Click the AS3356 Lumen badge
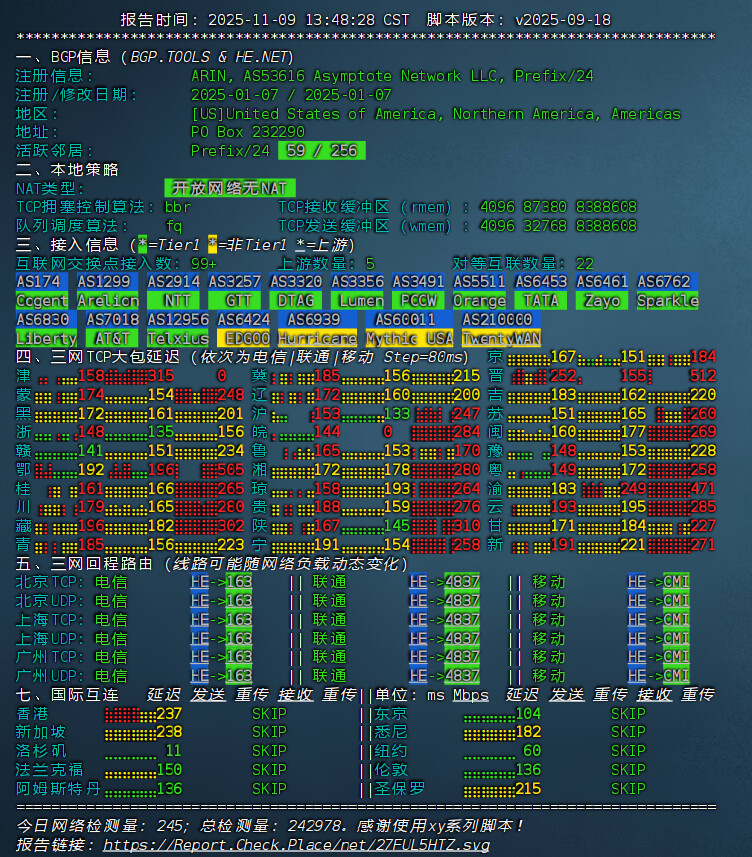This screenshot has height=857, width=752. (x=358, y=291)
